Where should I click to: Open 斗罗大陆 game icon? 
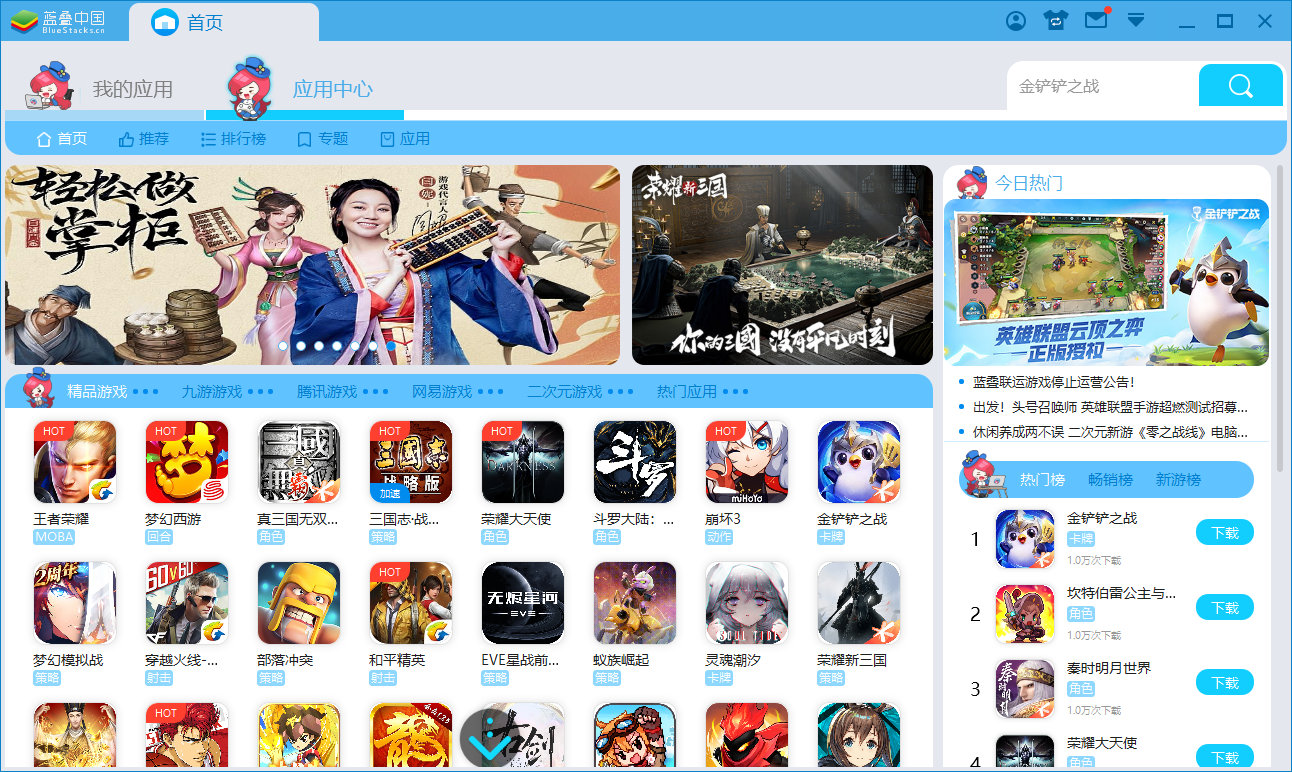click(x=635, y=462)
